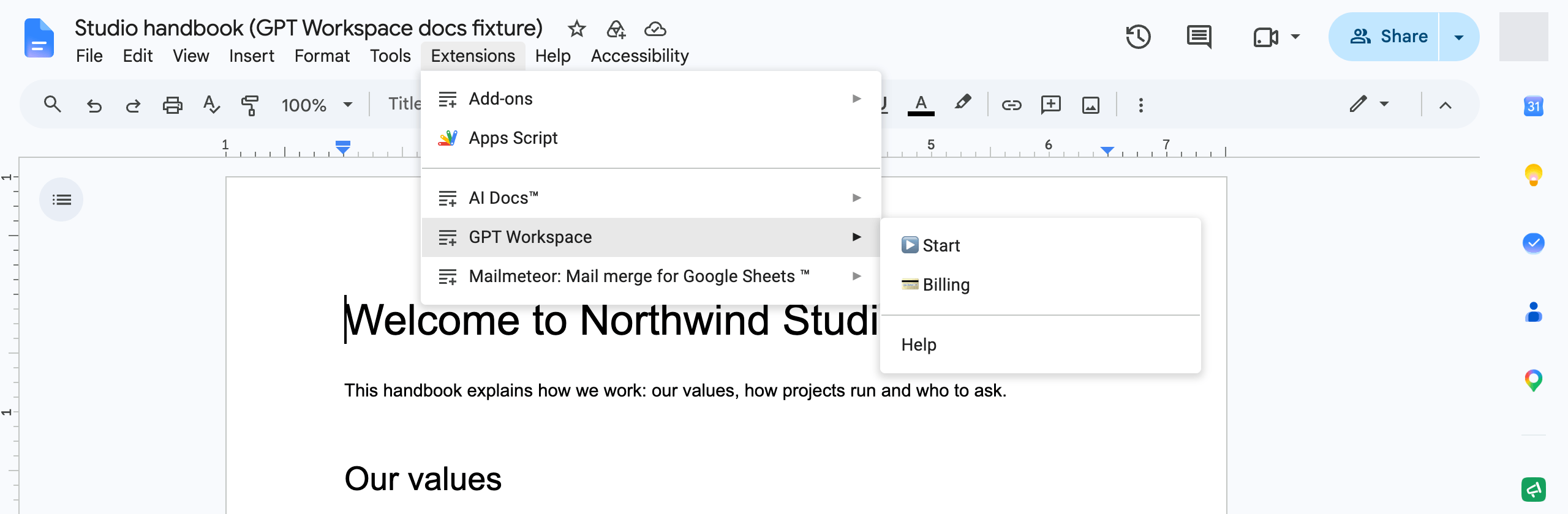This screenshot has width=1568, height=514.
Task: Open editing mode pencil dropdown
Action: [x=1369, y=104]
